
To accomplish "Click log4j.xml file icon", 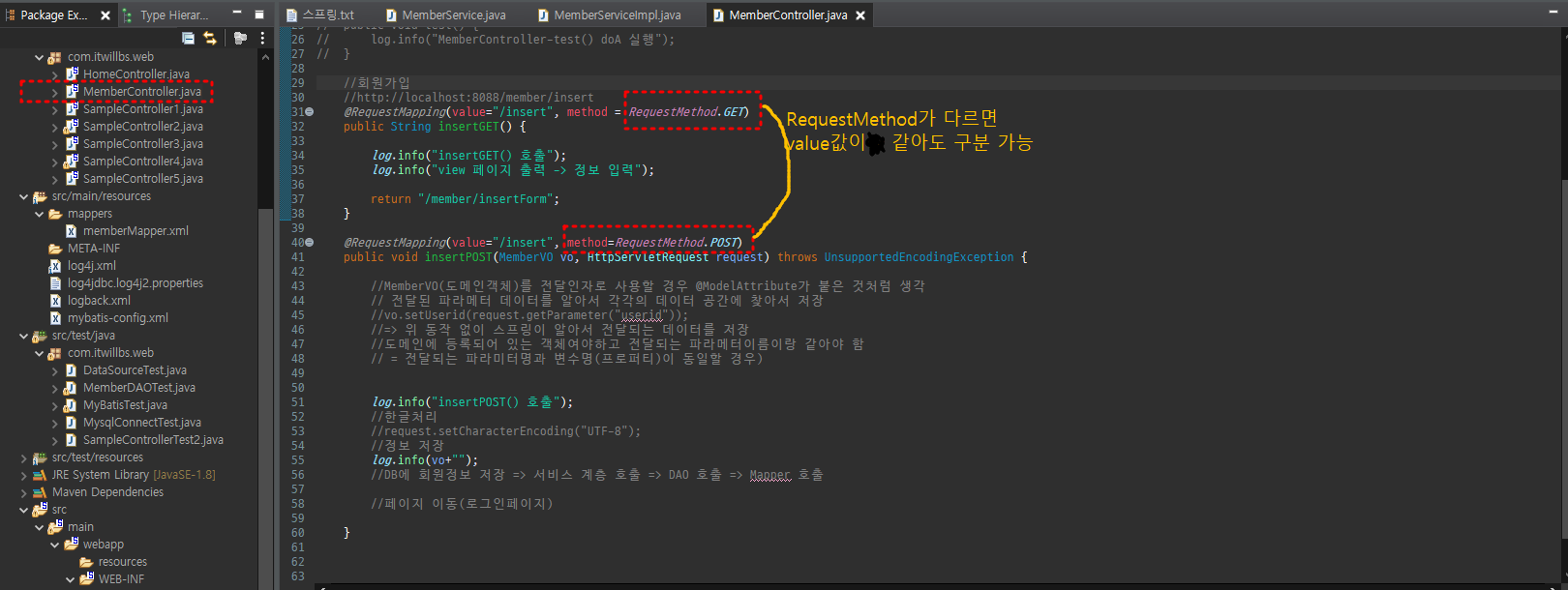I will click(x=55, y=266).
